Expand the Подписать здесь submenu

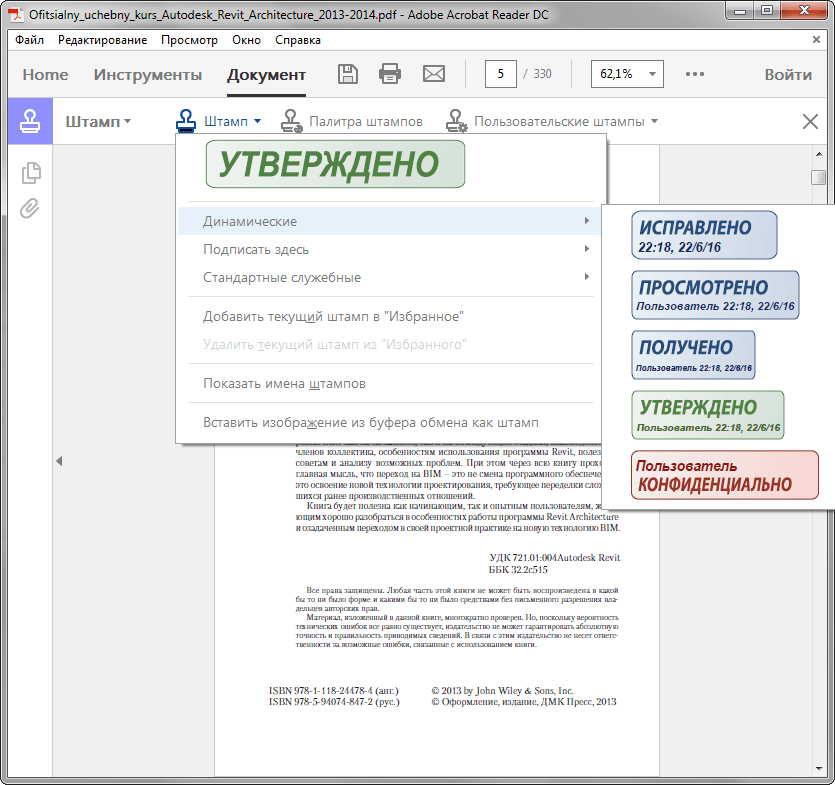click(x=390, y=249)
